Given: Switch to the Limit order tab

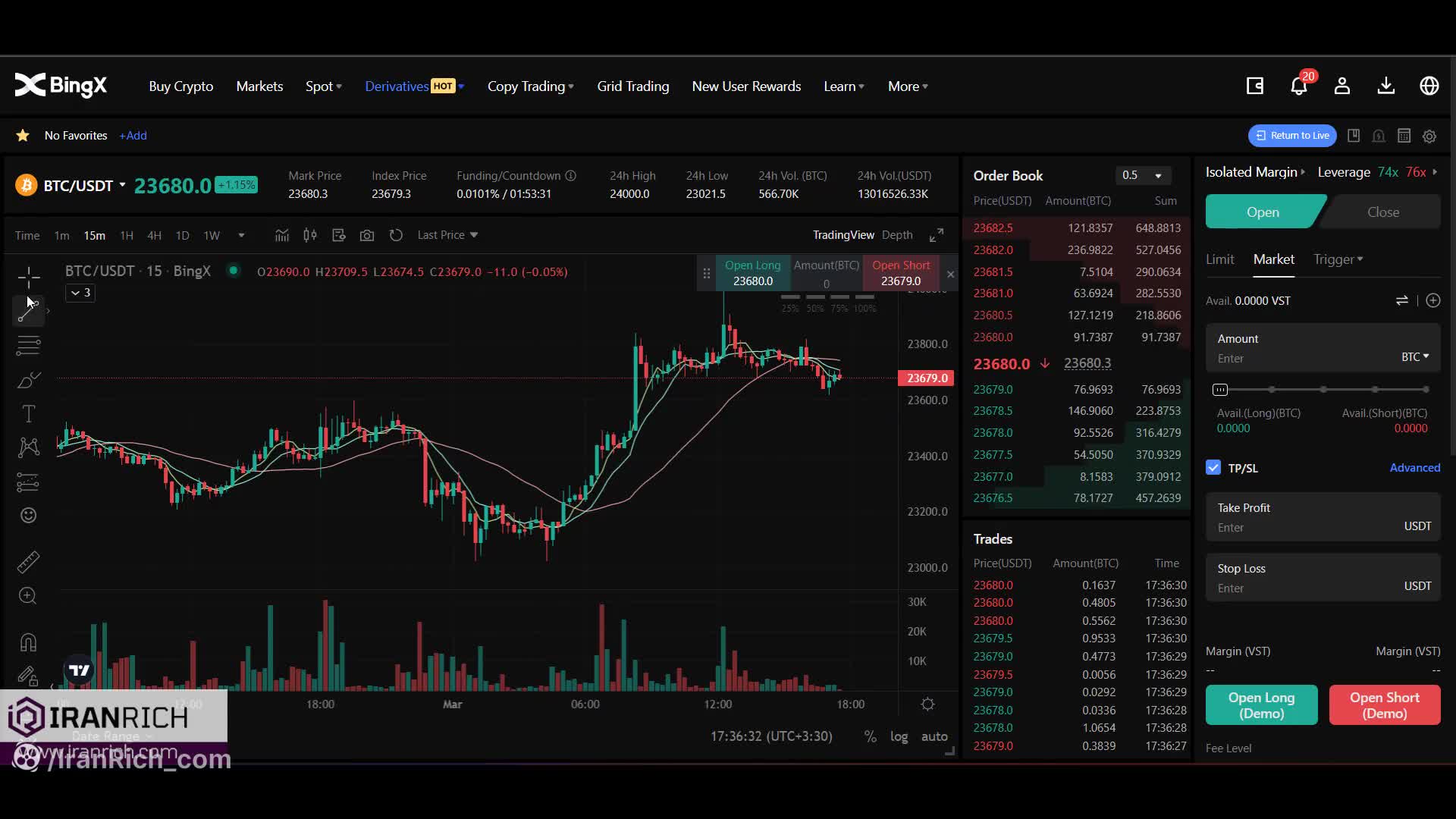Looking at the screenshot, I should pos(1219,259).
